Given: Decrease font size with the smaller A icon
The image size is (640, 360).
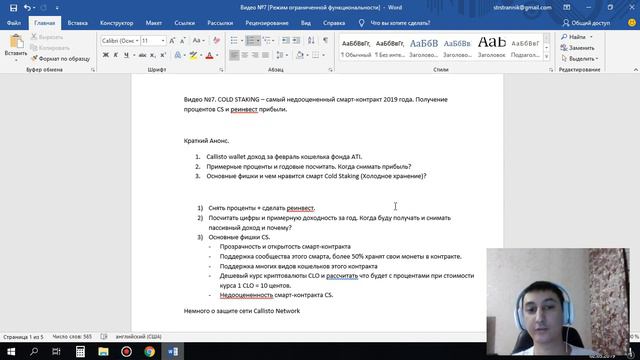Looking at the screenshot, I should coord(183,40).
